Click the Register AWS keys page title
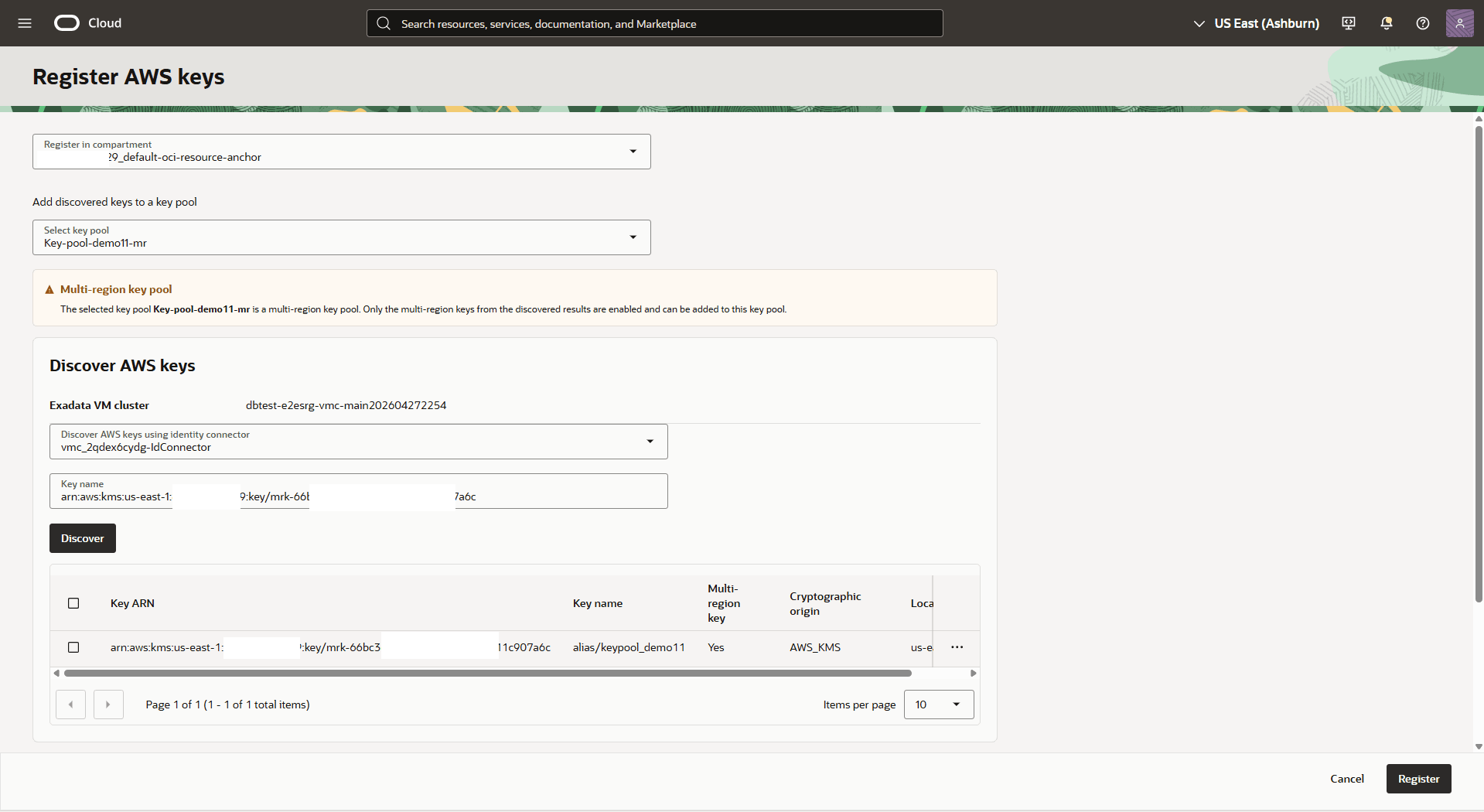Screen dimensions: 1484x812 pos(128,77)
